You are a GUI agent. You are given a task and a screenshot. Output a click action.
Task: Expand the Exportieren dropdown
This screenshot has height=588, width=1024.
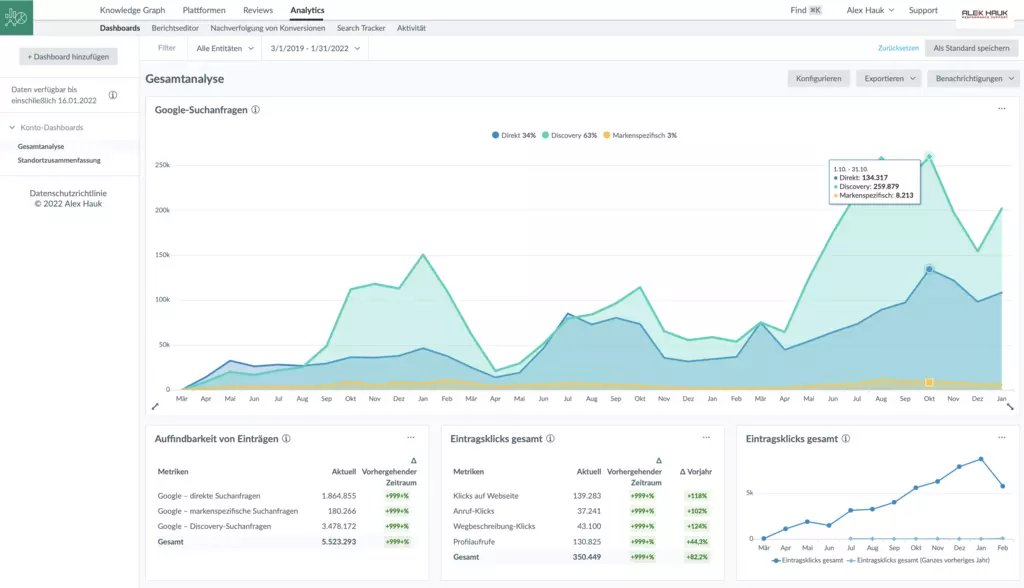click(x=890, y=78)
